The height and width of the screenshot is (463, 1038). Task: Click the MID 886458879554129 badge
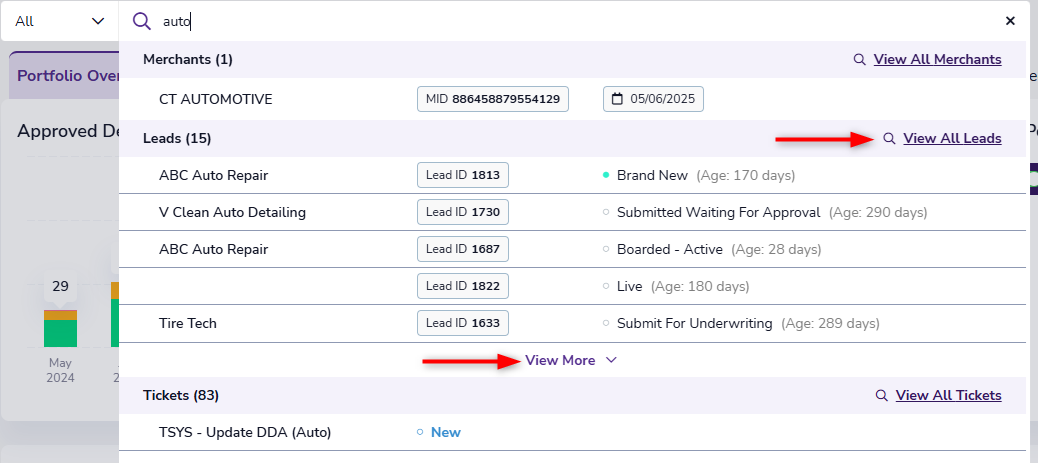pyautogui.click(x=493, y=99)
